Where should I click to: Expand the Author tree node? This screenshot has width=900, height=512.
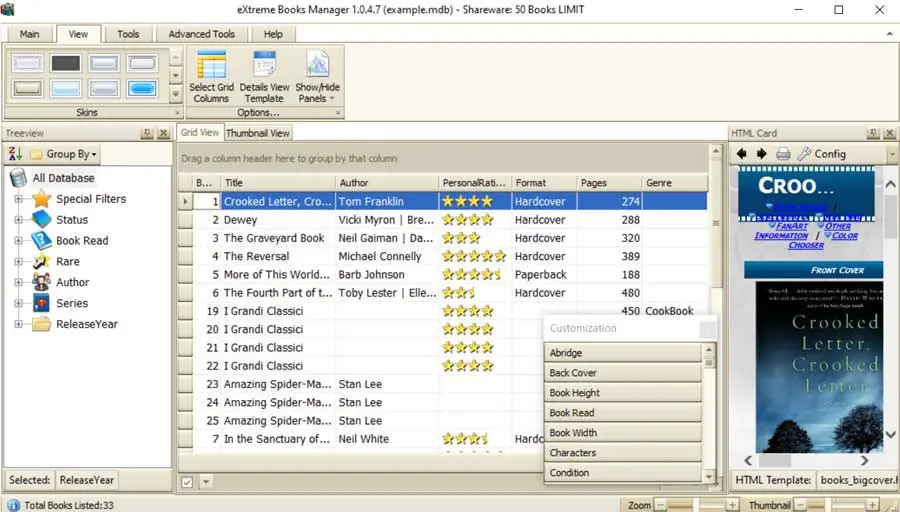[x=18, y=283]
